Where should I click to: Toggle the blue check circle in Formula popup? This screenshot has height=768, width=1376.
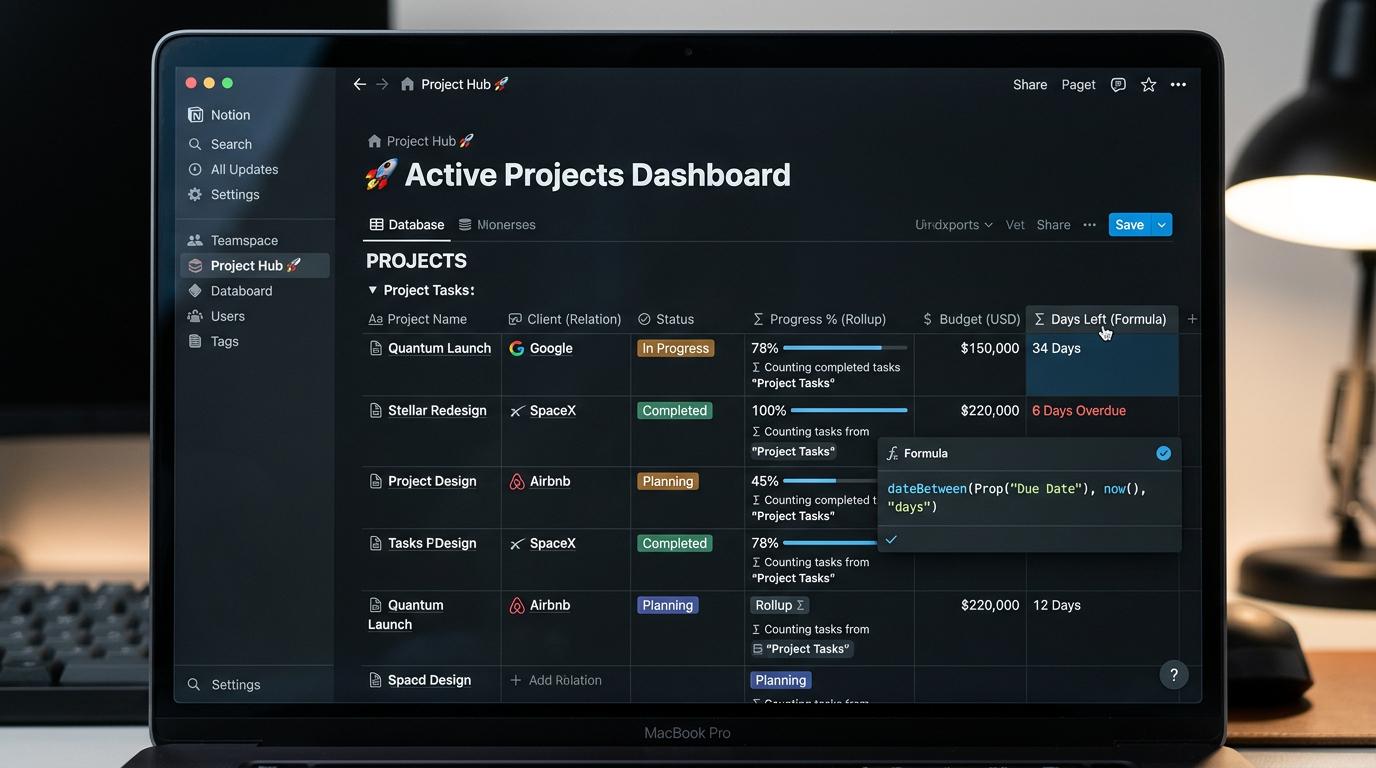[x=1163, y=453]
